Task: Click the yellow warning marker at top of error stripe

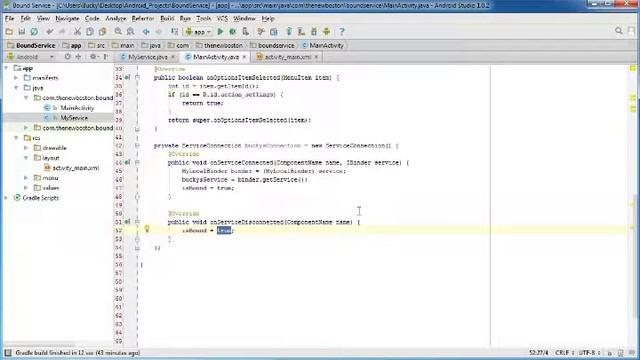Action: [633, 68]
